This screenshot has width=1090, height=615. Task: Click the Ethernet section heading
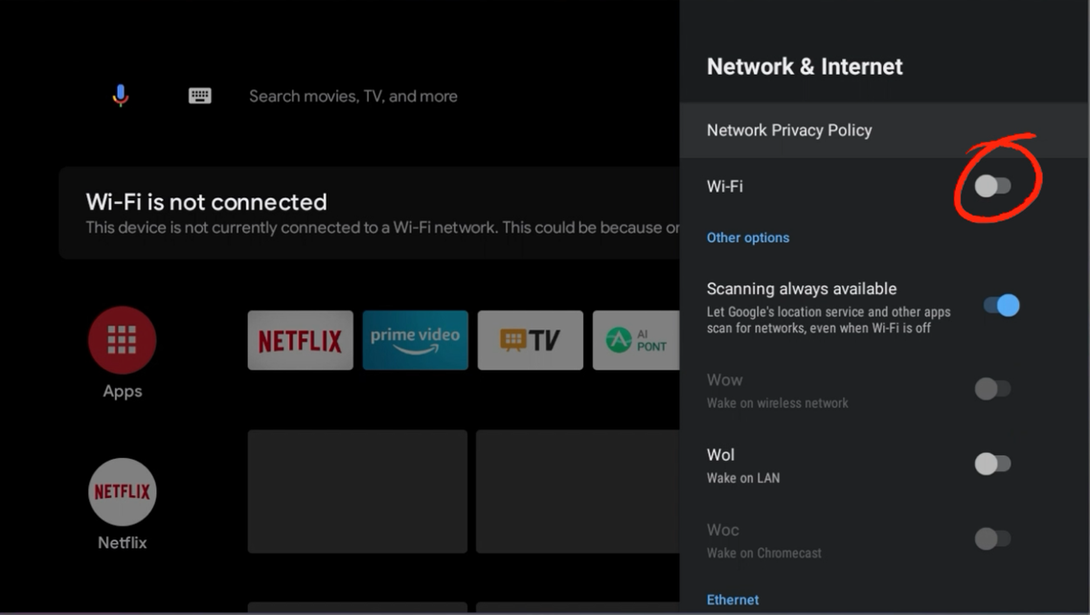coord(733,600)
